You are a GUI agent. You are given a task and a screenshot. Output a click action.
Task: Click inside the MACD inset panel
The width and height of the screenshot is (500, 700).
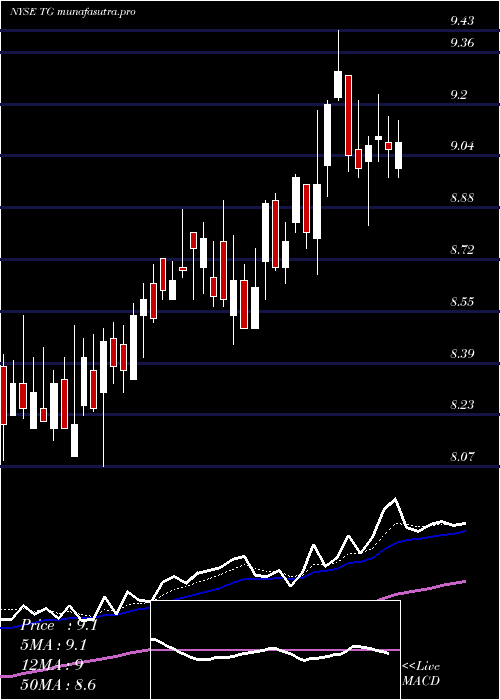275,650
